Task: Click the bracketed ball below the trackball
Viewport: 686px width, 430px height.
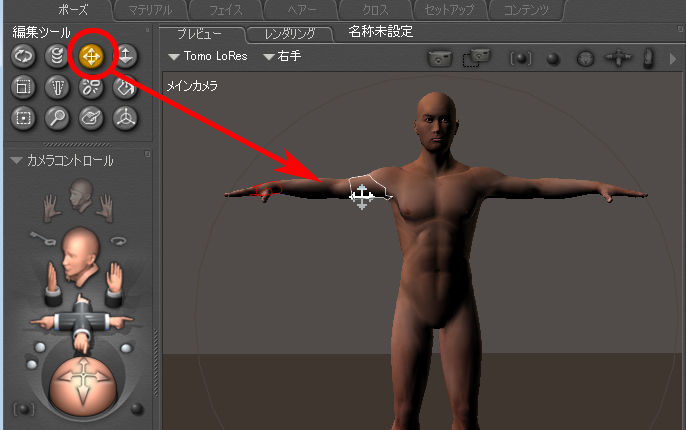Action: (x=24, y=409)
